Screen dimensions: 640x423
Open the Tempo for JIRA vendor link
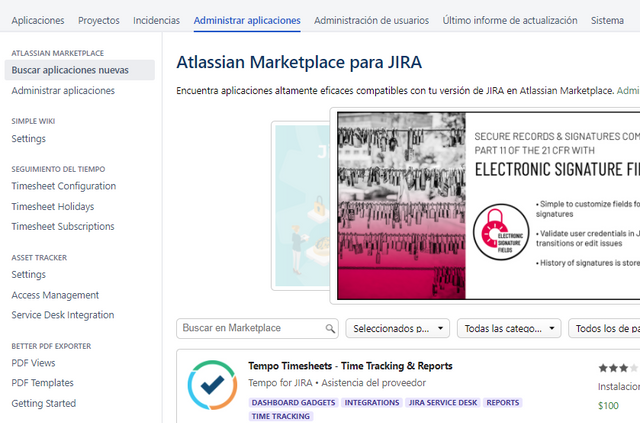[x=280, y=383]
